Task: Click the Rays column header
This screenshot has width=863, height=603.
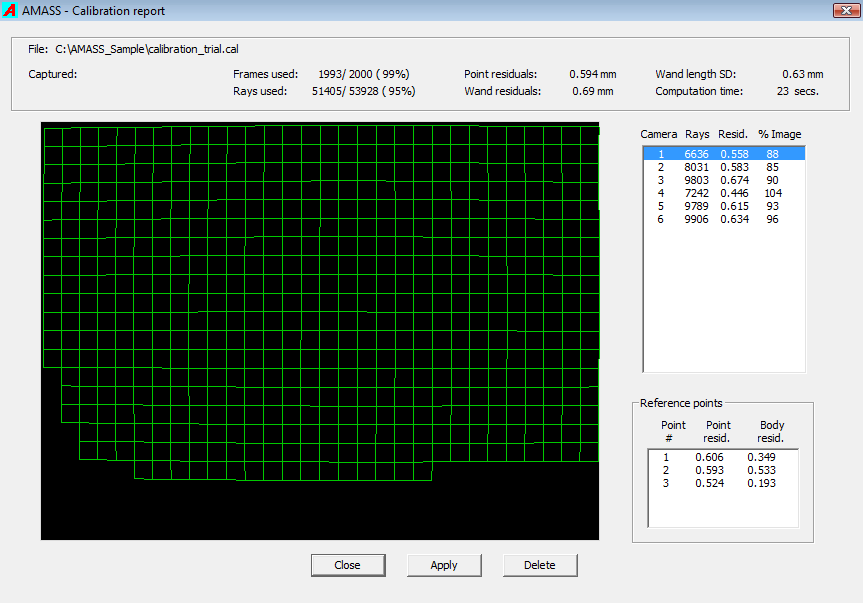Action: [x=697, y=134]
